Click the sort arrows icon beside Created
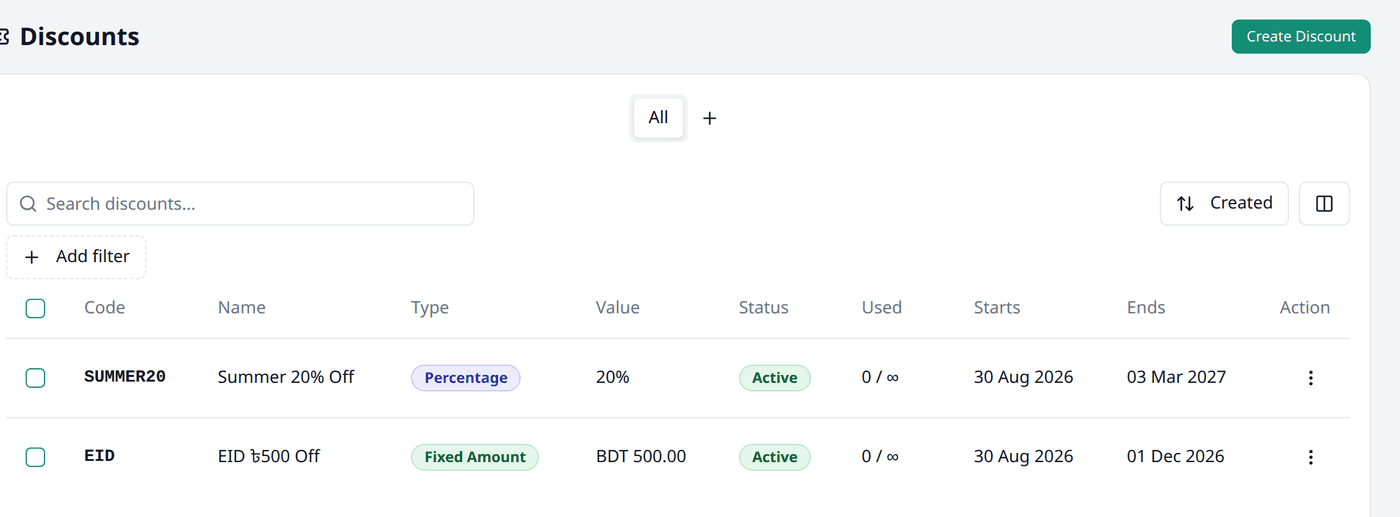Viewport: 1400px width, 517px height. (x=1185, y=203)
